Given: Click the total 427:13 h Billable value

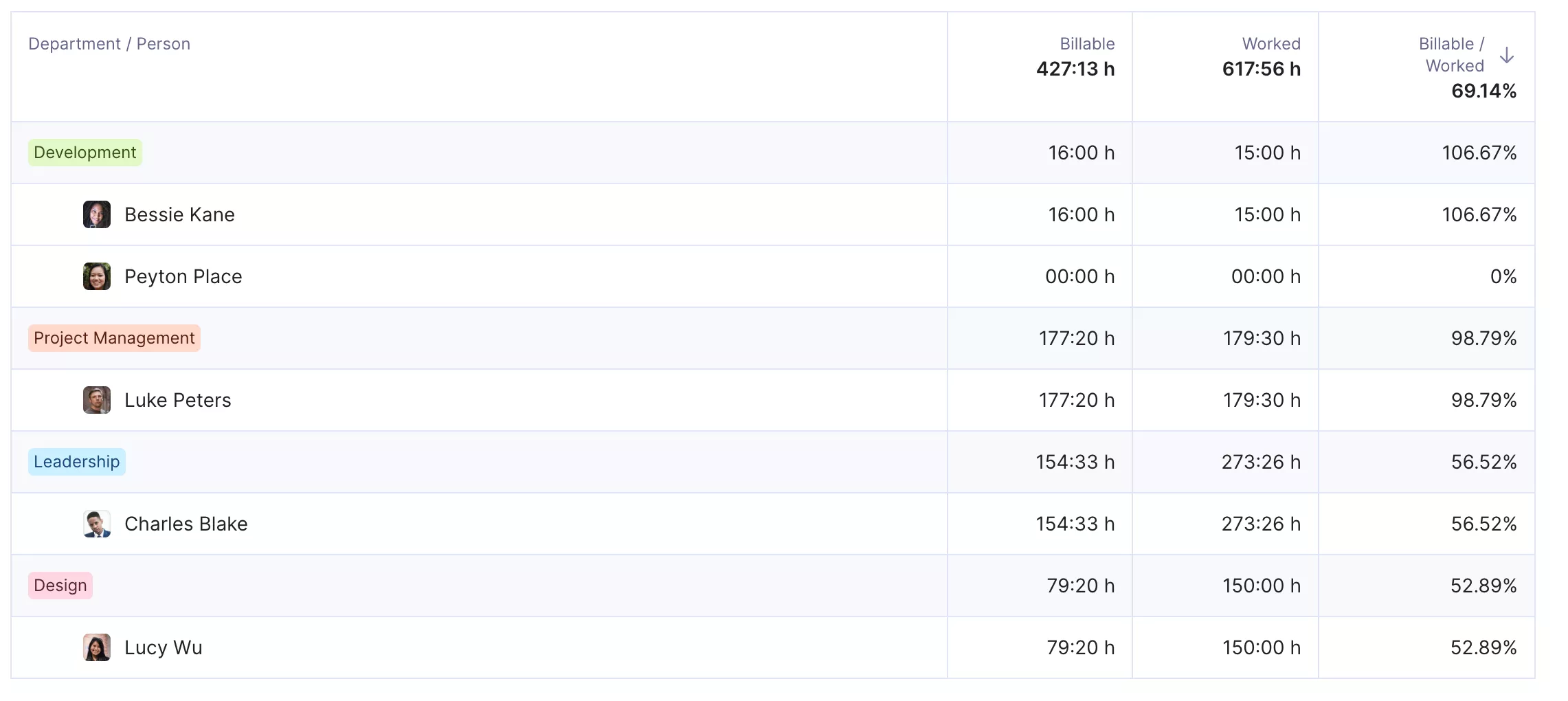Looking at the screenshot, I should click(x=1075, y=69).
